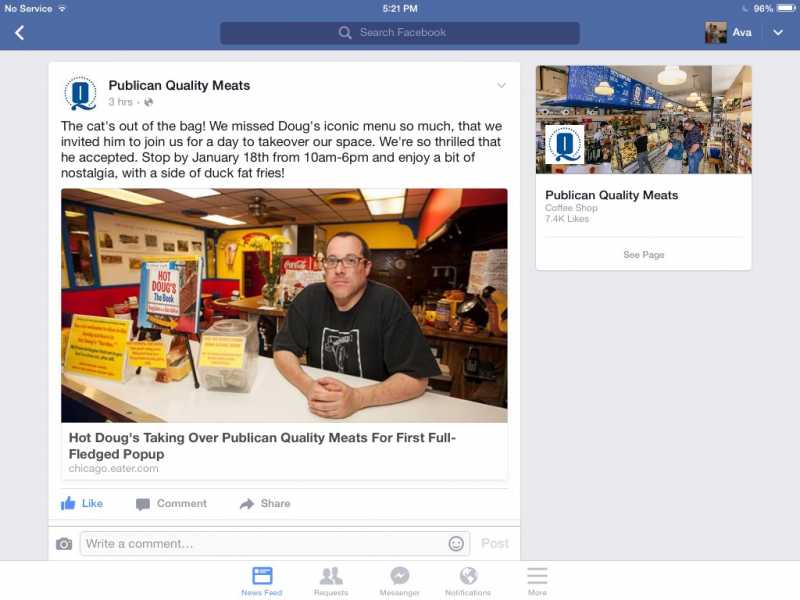This screenshot has width=800, height=600.
Task: Go back using the top-left arrow
Action: coord(19,33)
